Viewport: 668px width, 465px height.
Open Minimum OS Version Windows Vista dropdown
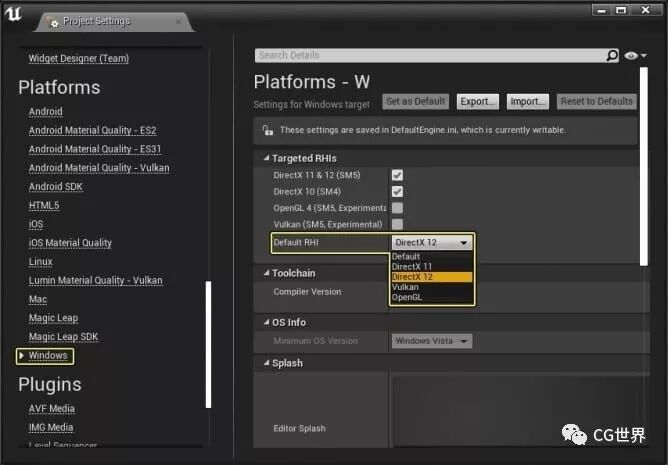click(x=432, y=341)
